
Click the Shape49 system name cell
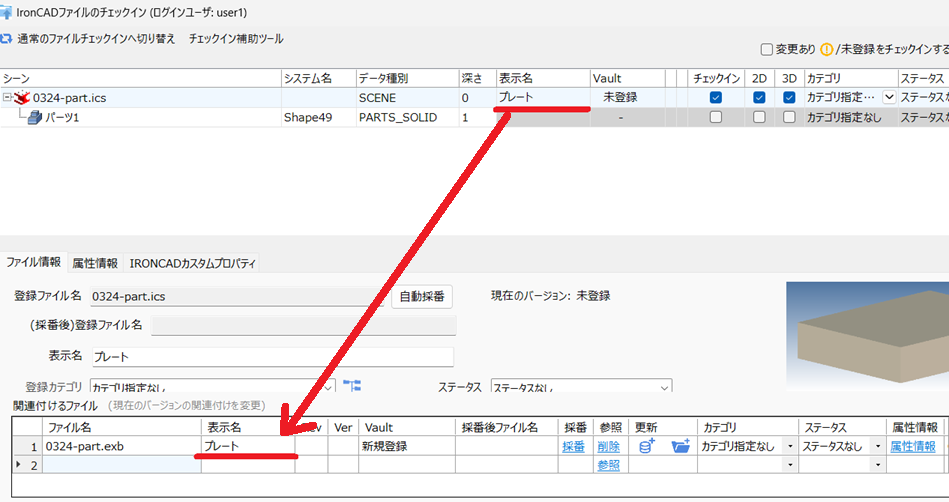[318, 117]
